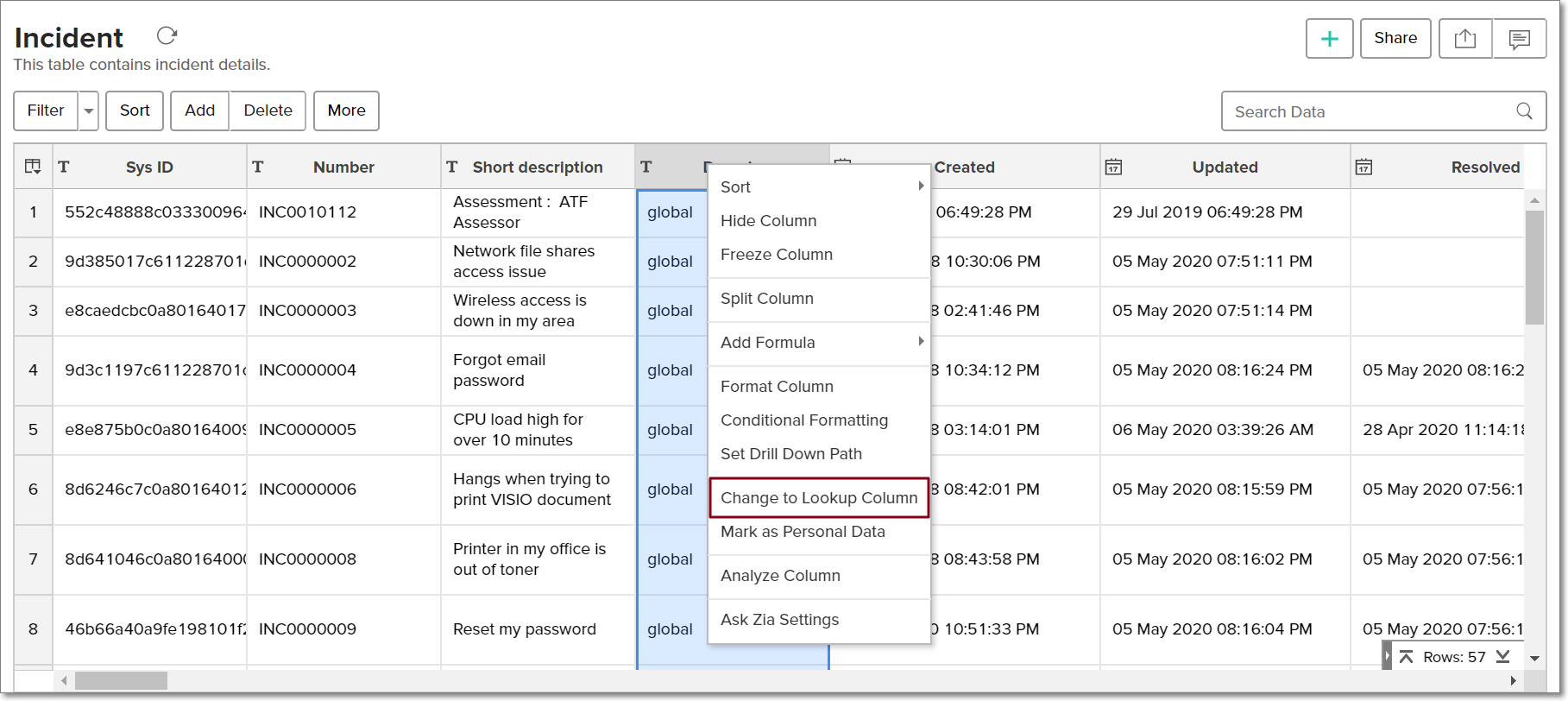Select Conditional Formatting menu entry
This screenshot has height=701, width=1568.
[803, 420]
